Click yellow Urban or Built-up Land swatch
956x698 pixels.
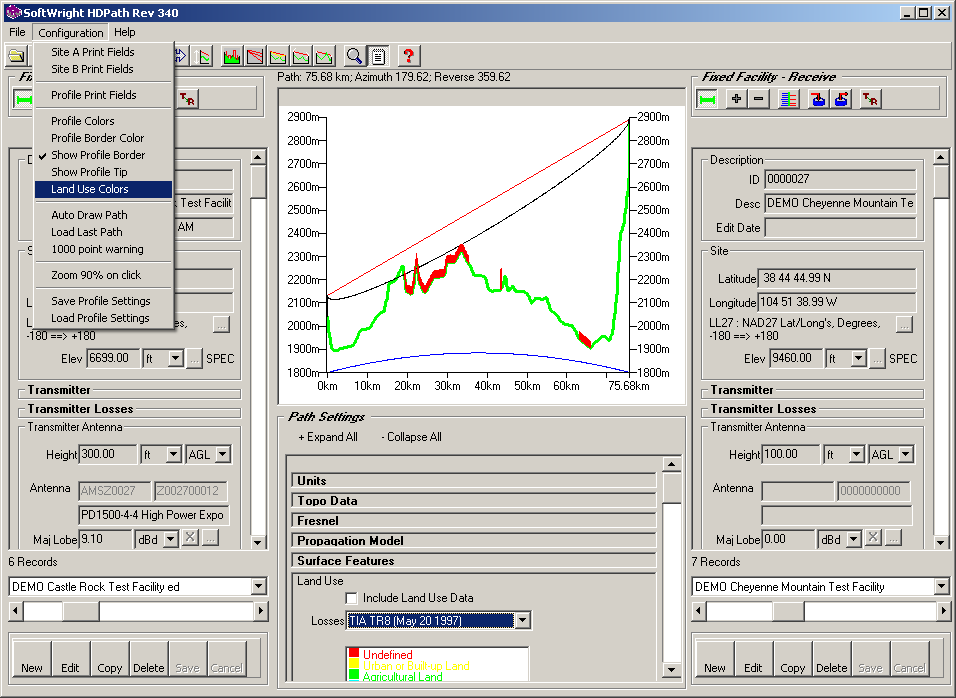[354, 664]
